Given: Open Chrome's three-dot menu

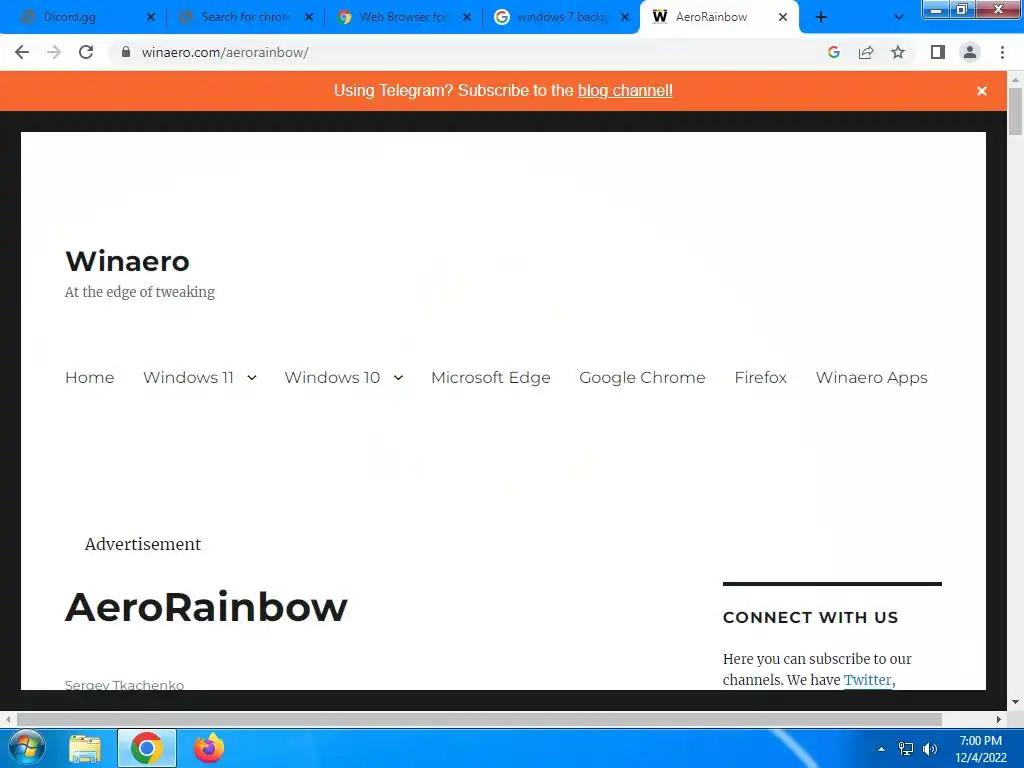Looking at the screenshot, I should pos(1002,52).
